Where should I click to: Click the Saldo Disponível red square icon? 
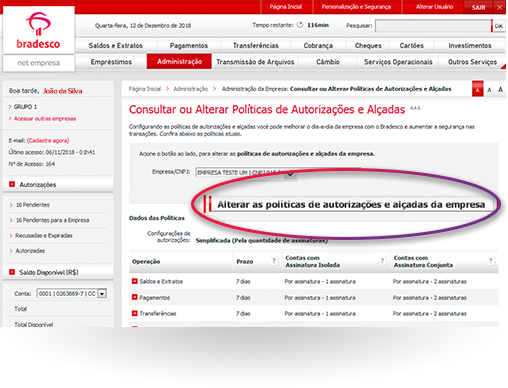[12, 272]
